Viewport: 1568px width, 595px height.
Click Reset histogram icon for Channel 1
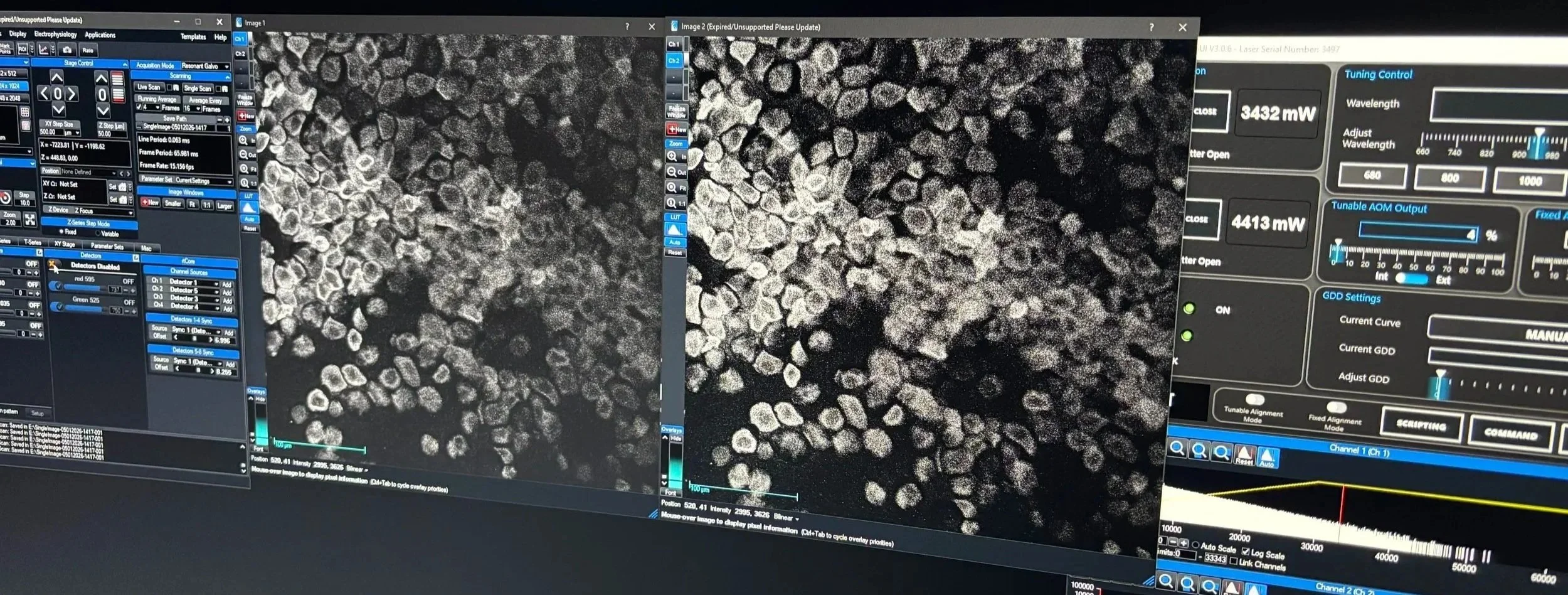[x=1244, y=455]
